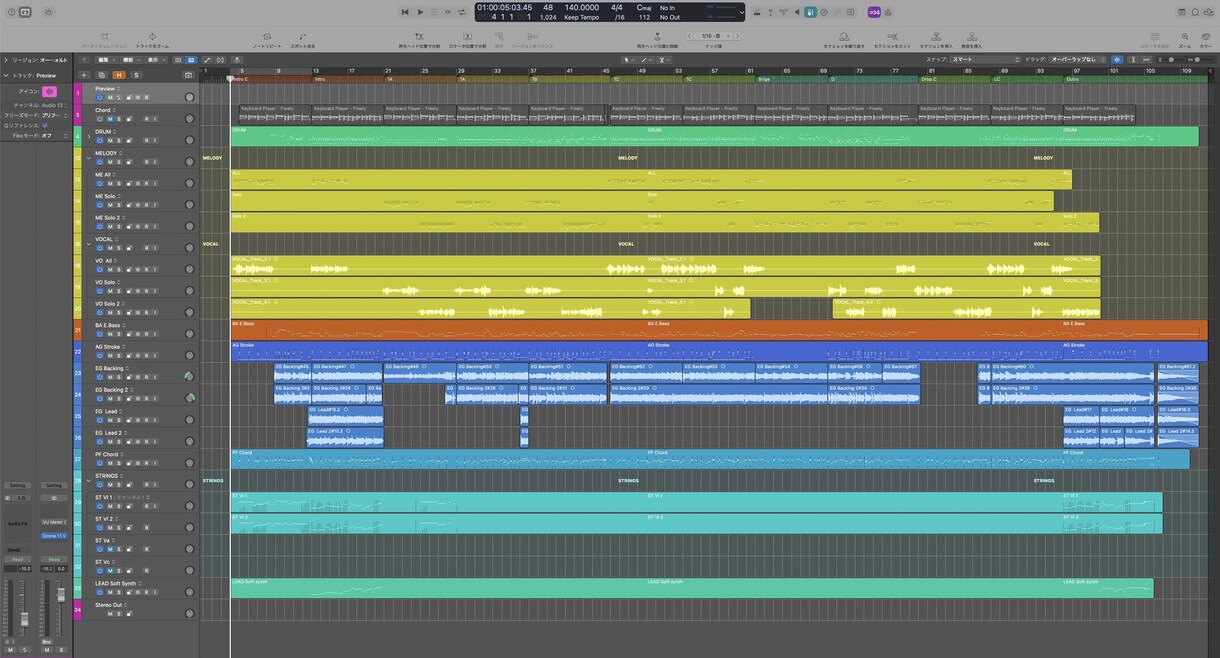Screen dimensions: 1220x658
Task: Split regions at playhead with scissors icon
Action: point(419,40)
